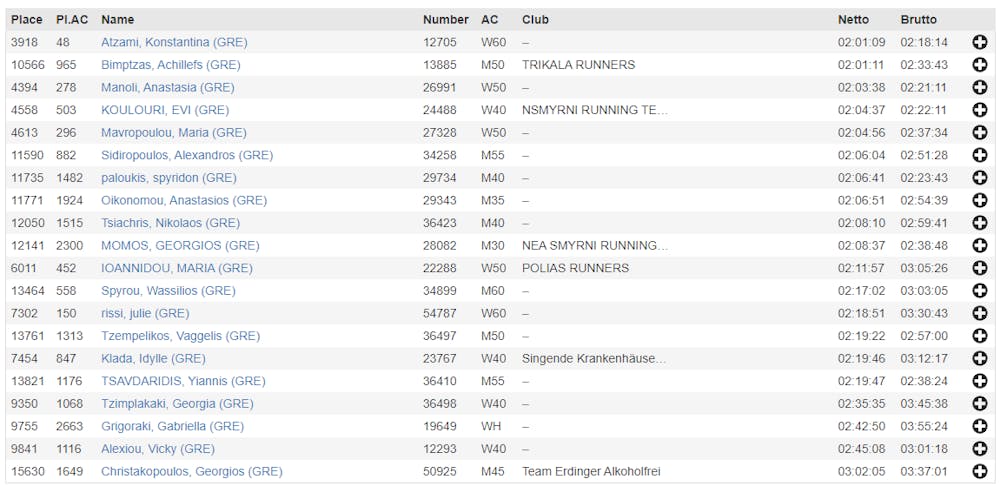Image resolution: width=1000 pixels, height=486 pixels.
Task: Click plus icon for Sidiropoulos, Alexandros
Action: click(x=979, y=155)
